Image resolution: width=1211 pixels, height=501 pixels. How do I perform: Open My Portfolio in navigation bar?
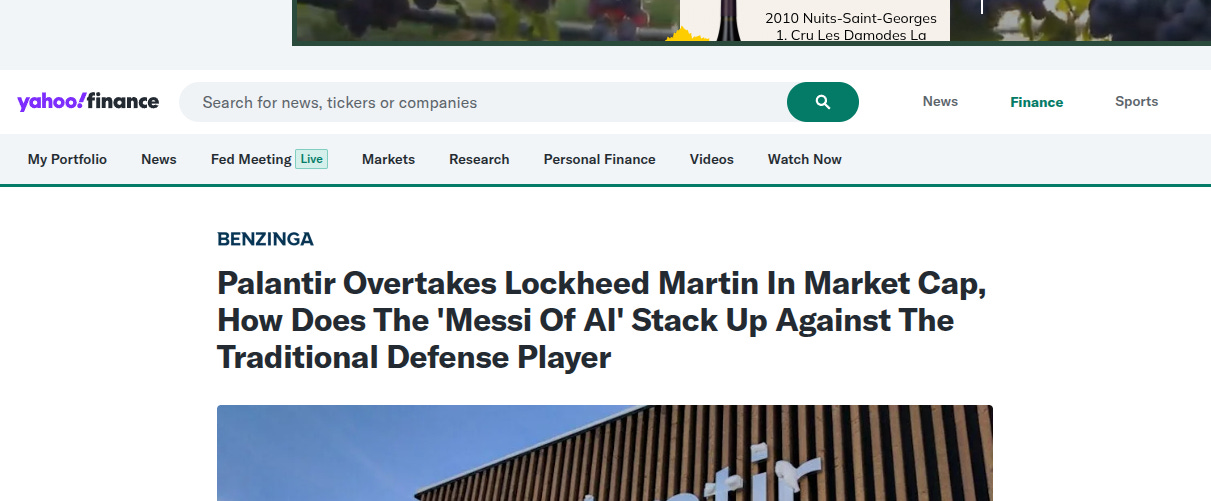click(67, 159)
